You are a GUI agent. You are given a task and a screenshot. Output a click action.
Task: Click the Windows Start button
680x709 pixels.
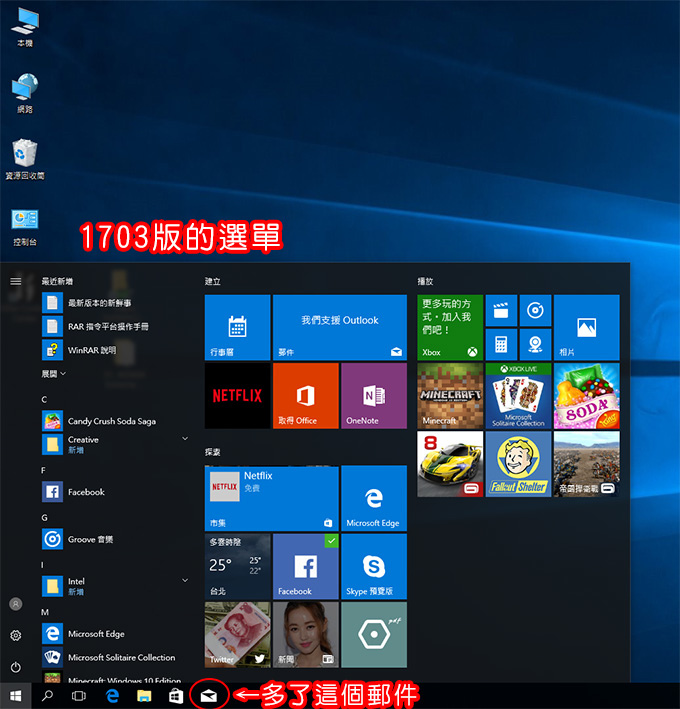[x=15, y=696]
